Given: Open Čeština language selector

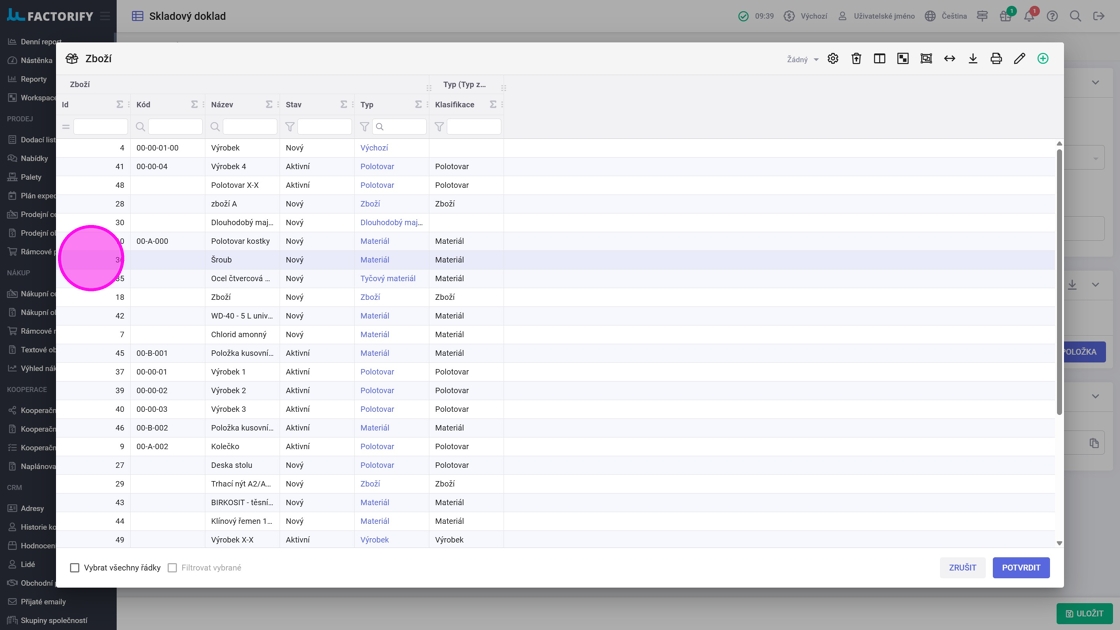Looking at the screenshot, I should point(946,16).
